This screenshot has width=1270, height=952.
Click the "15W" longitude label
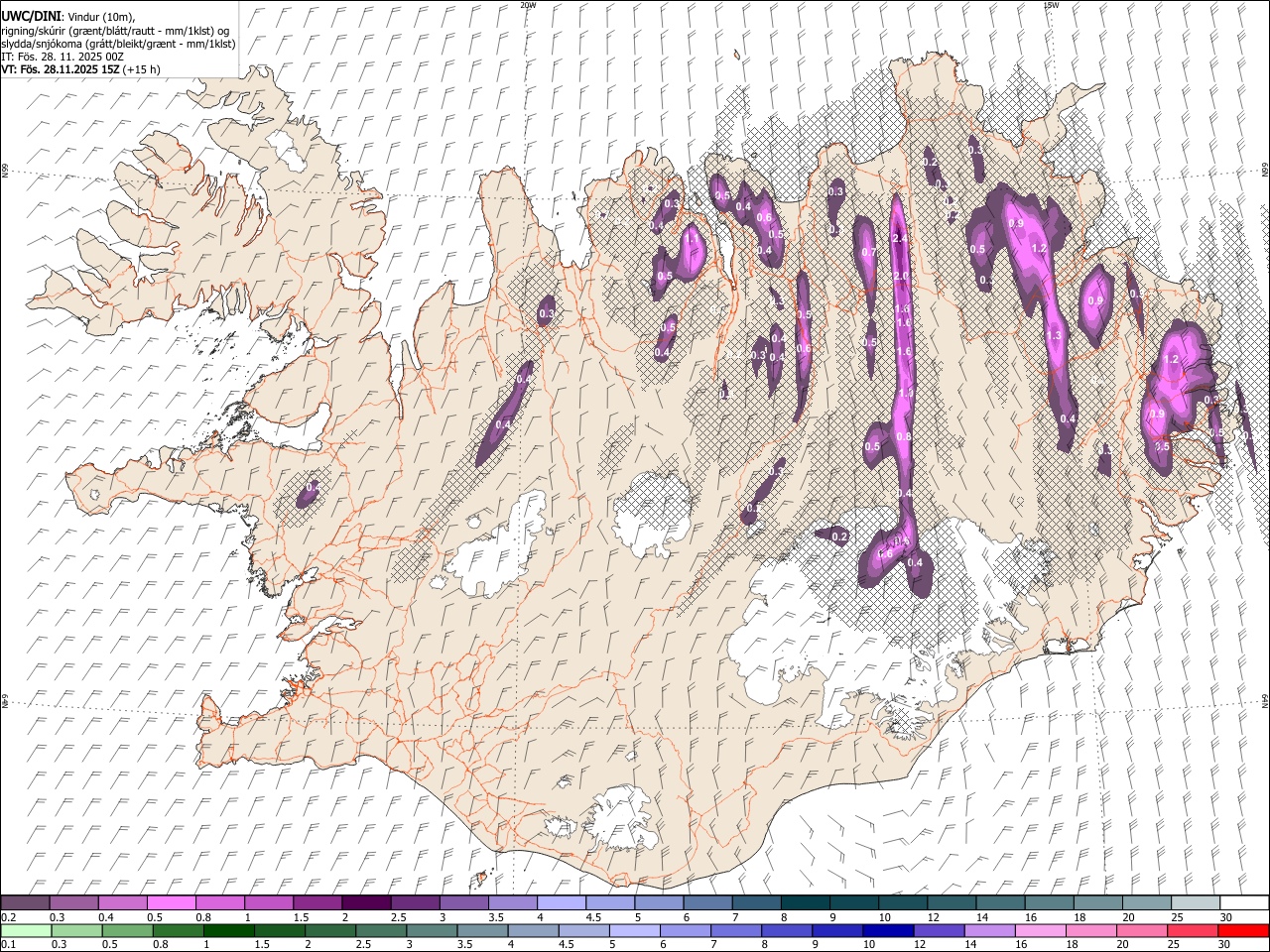1052,5
